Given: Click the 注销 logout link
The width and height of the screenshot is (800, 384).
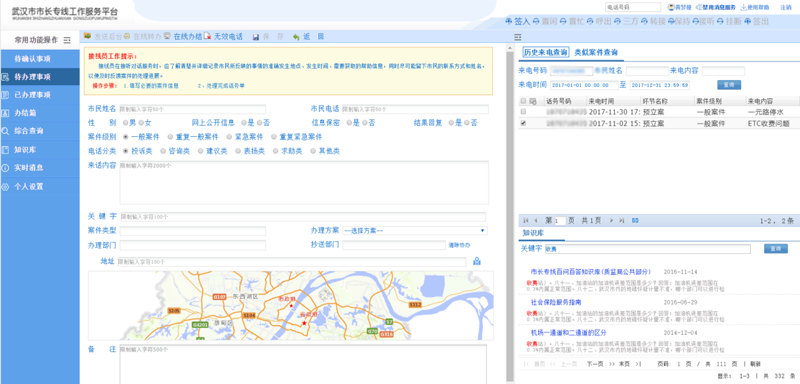Looking at the screenshot, I should tap(785, 7).
